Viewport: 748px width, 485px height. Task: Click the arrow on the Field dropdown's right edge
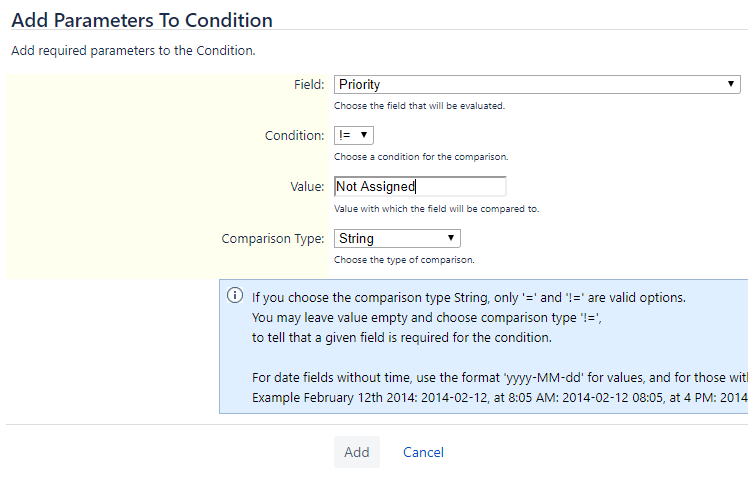pos(732,85)
